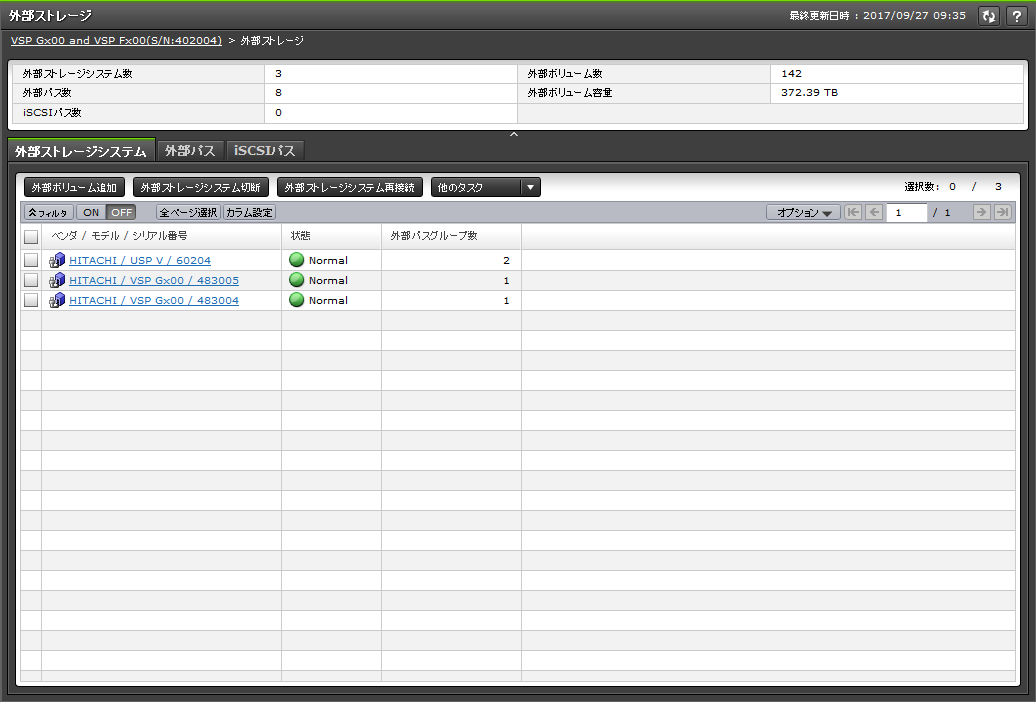This screenshot has height=702, width=1036.
Task: Sort by 状態 column header
Action: pyautogui.click(x=332, y=236)
